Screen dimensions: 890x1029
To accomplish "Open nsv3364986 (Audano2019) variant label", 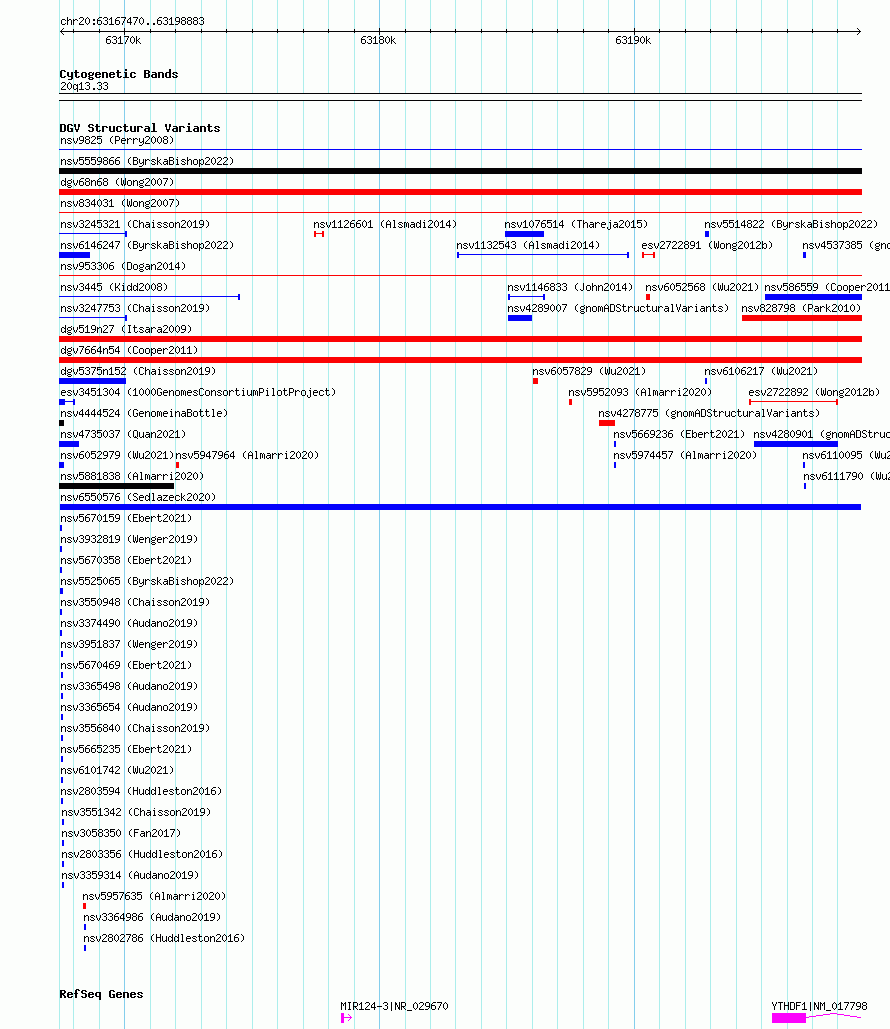I will (x=152, y=917).
